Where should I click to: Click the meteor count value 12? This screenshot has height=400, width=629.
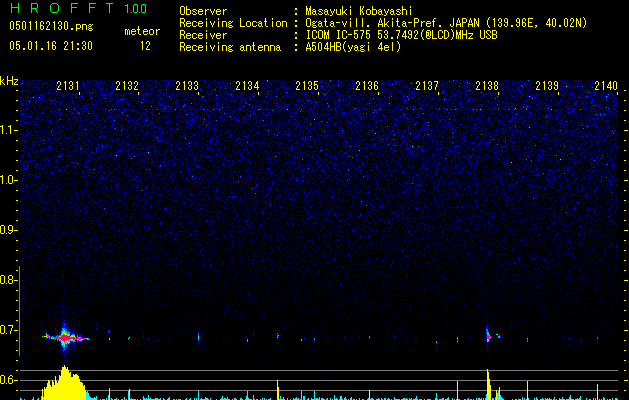point(145,46)
